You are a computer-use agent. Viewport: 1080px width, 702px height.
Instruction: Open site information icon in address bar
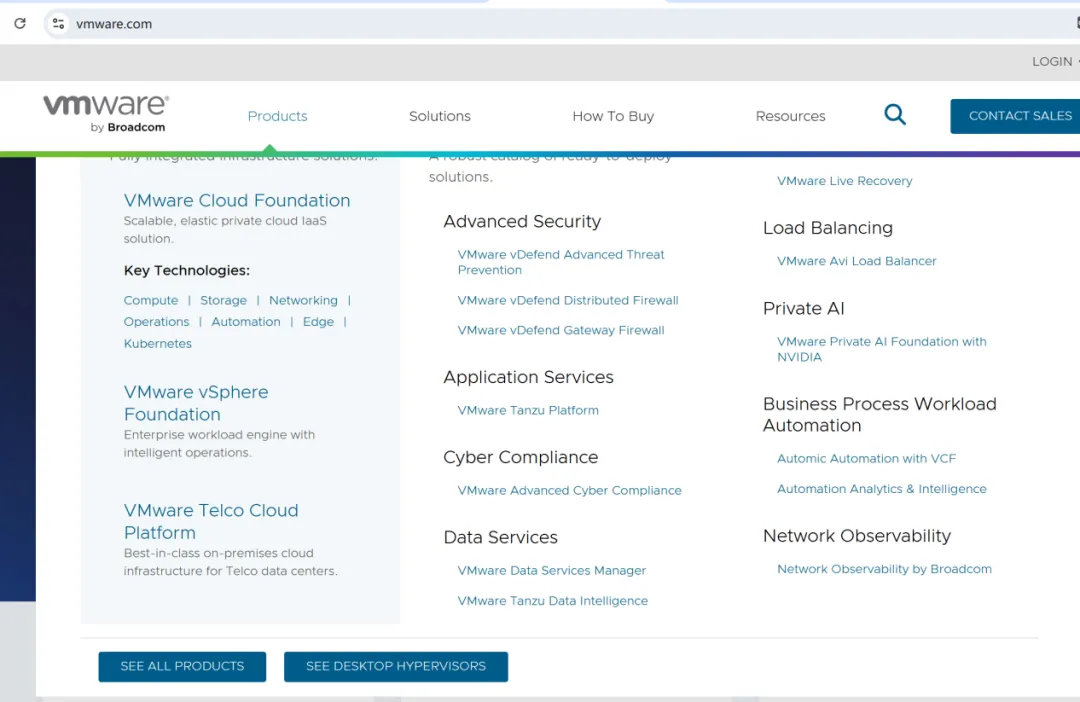coord(58,24)
